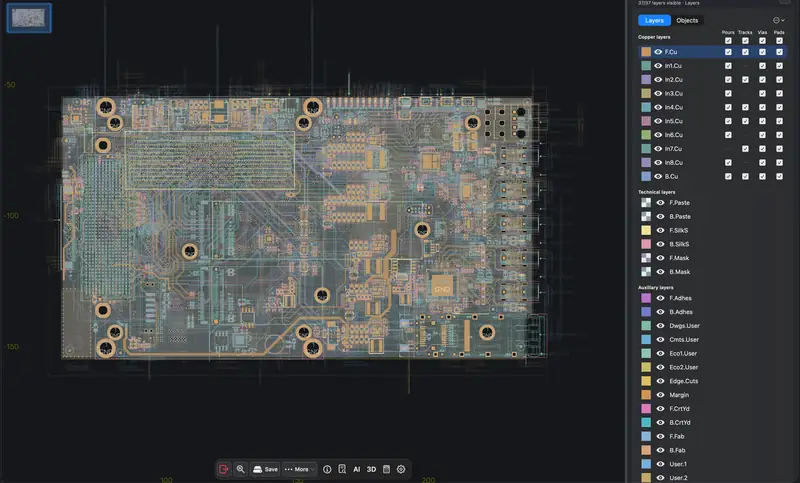
Task: Hide the In1.Cu layer via eye icon
Action: click(x=658, y=66)
